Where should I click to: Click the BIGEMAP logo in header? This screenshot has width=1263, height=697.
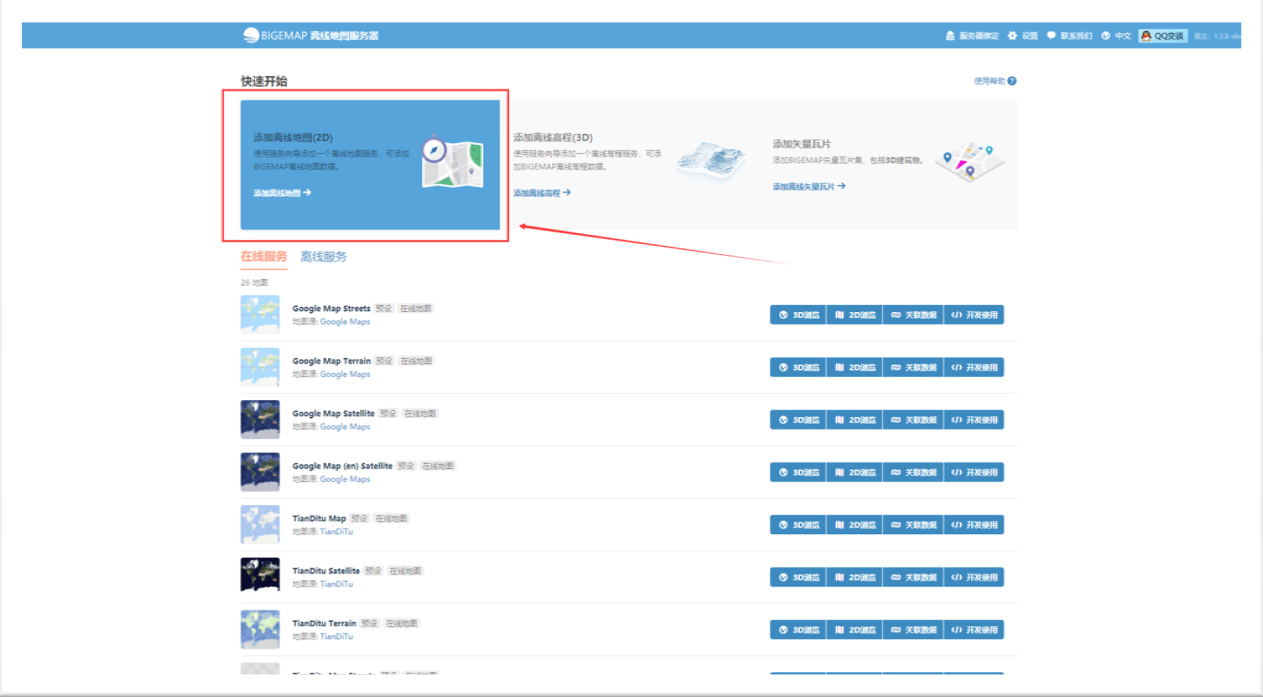point(310,36)
